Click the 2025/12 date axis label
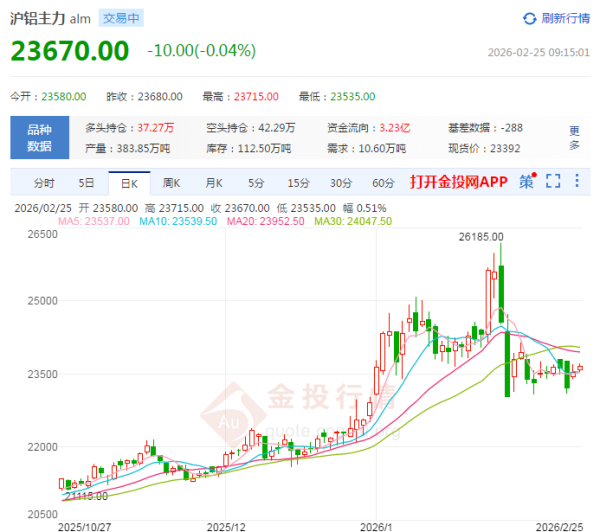This screenshot has height=532, width=600. point(226,527)
